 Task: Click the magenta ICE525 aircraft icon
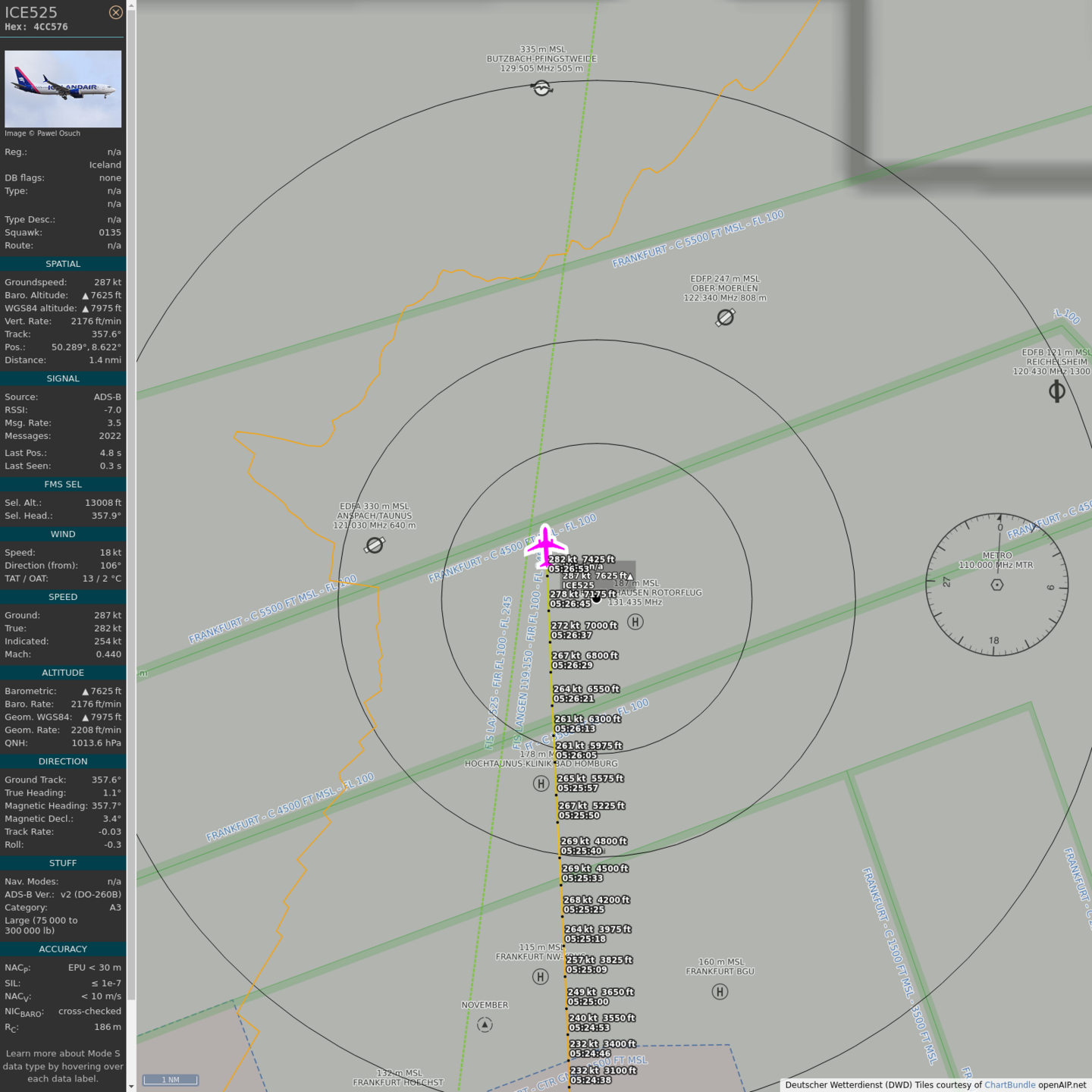pos(545,546)
